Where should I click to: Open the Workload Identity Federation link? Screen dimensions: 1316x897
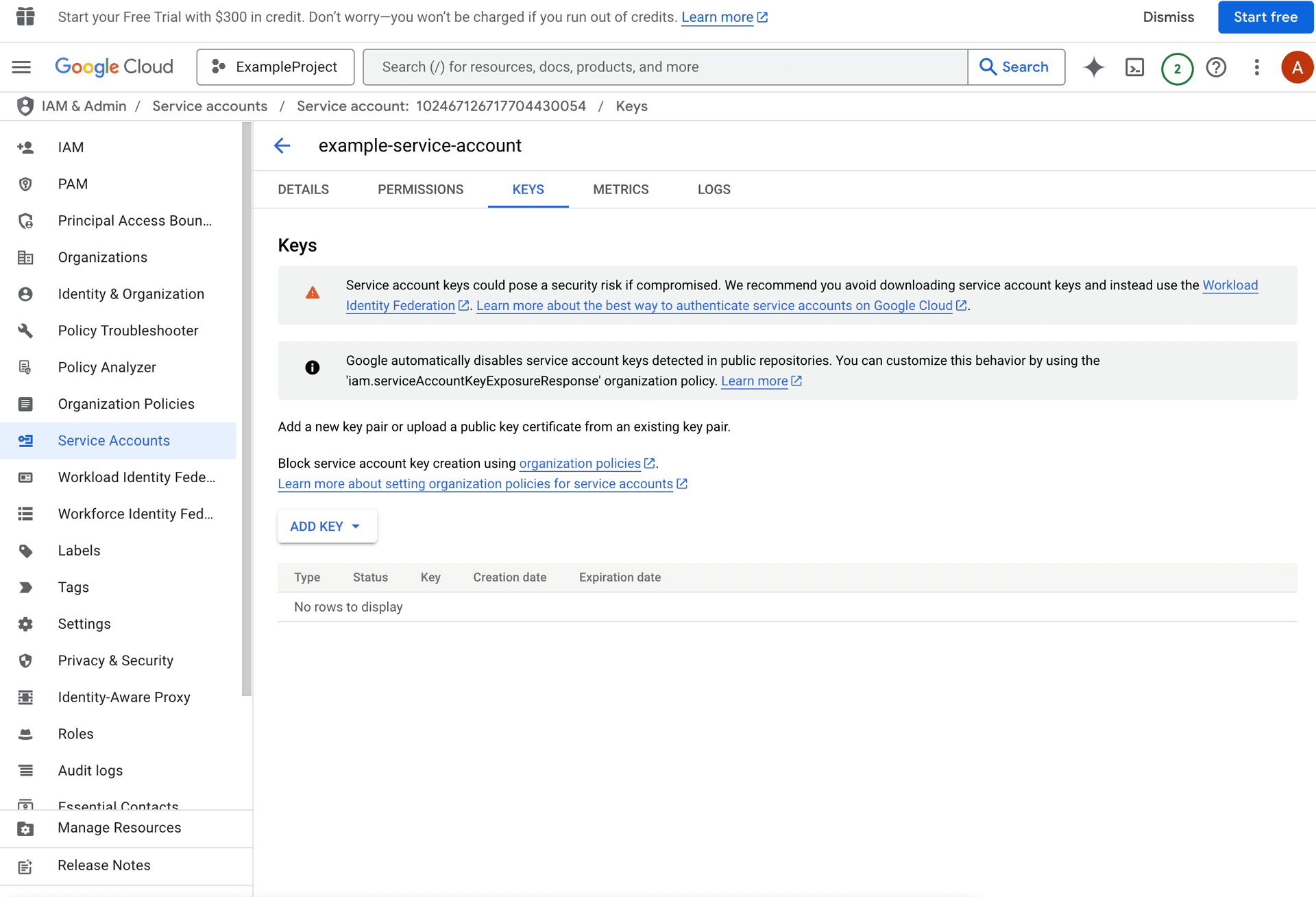click(400, 306)
